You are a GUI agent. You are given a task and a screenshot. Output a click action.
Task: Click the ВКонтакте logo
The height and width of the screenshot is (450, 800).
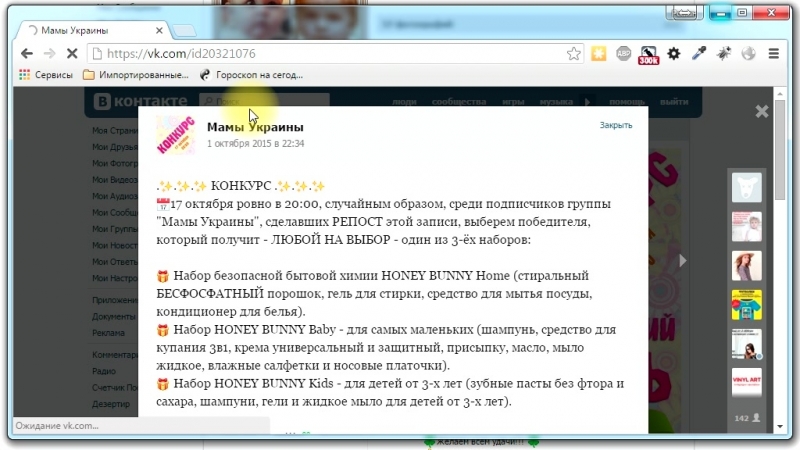point(141,102)
